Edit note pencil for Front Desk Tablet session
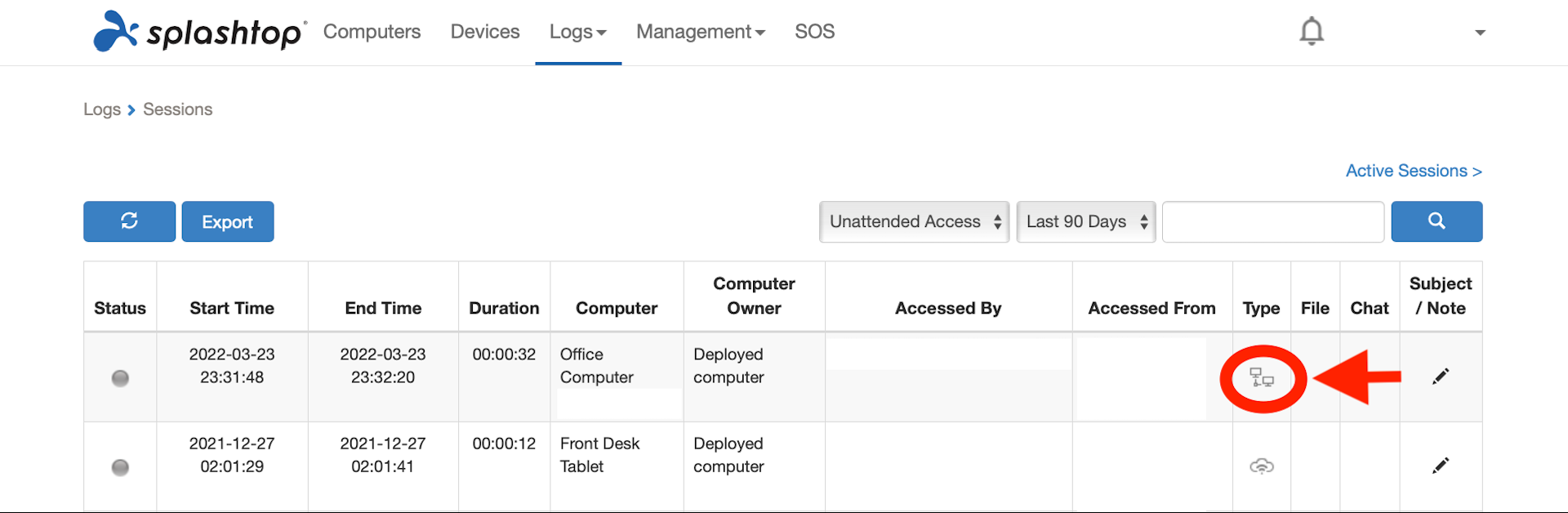 (x=1441, y=465)
